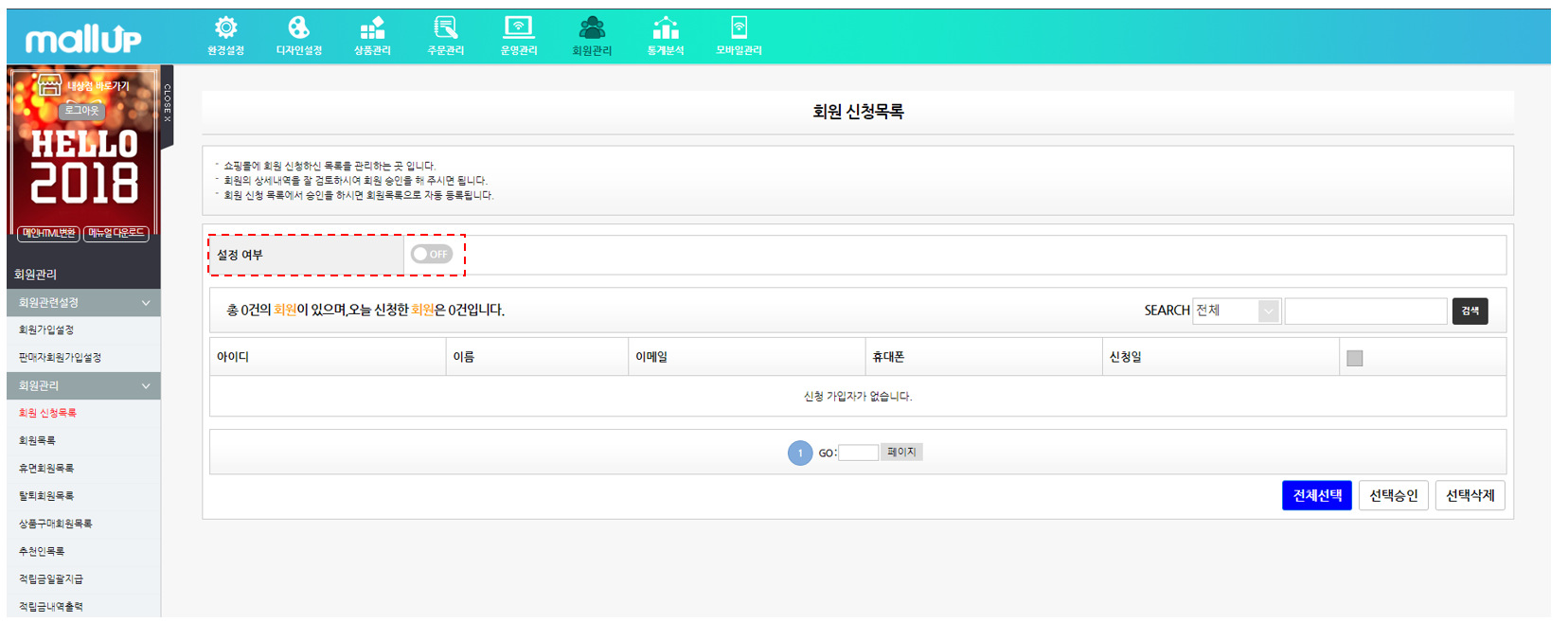1568x622 pixels.
Task: Open the SEARCH 전체 dropdown
Action: pos(1237,311)
